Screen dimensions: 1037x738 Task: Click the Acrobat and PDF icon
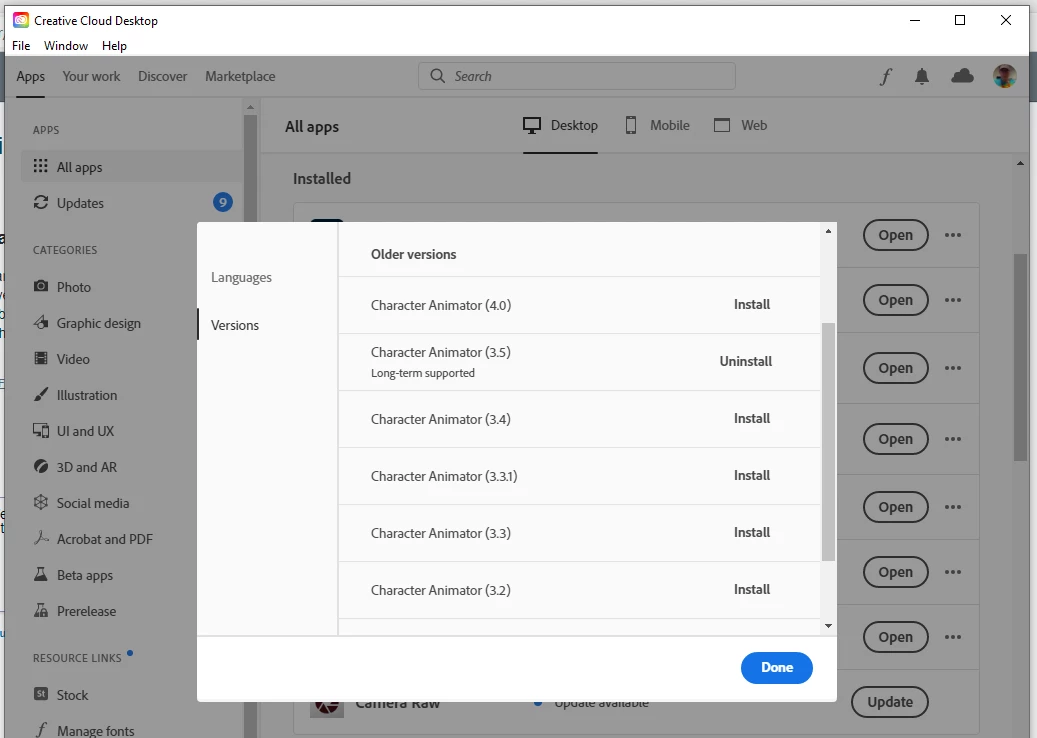(x=41, y=538)
